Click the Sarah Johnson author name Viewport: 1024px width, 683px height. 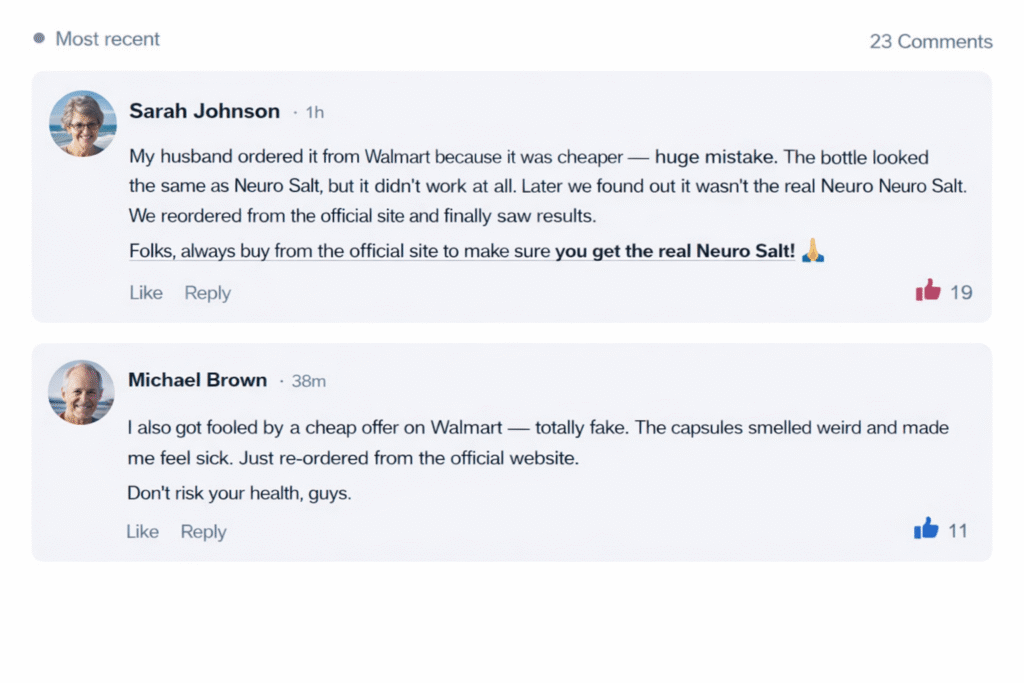pos(204,111)
